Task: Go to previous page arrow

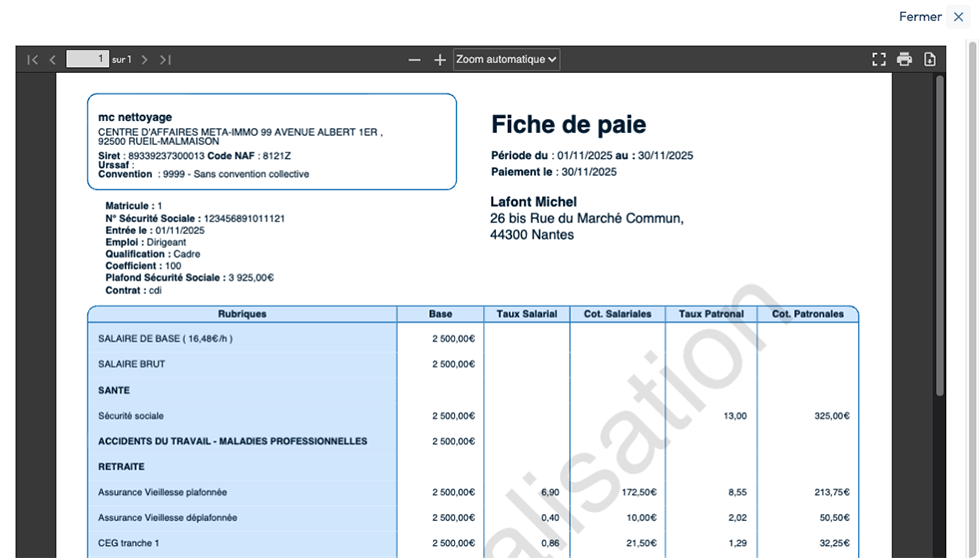Action: 52,59
